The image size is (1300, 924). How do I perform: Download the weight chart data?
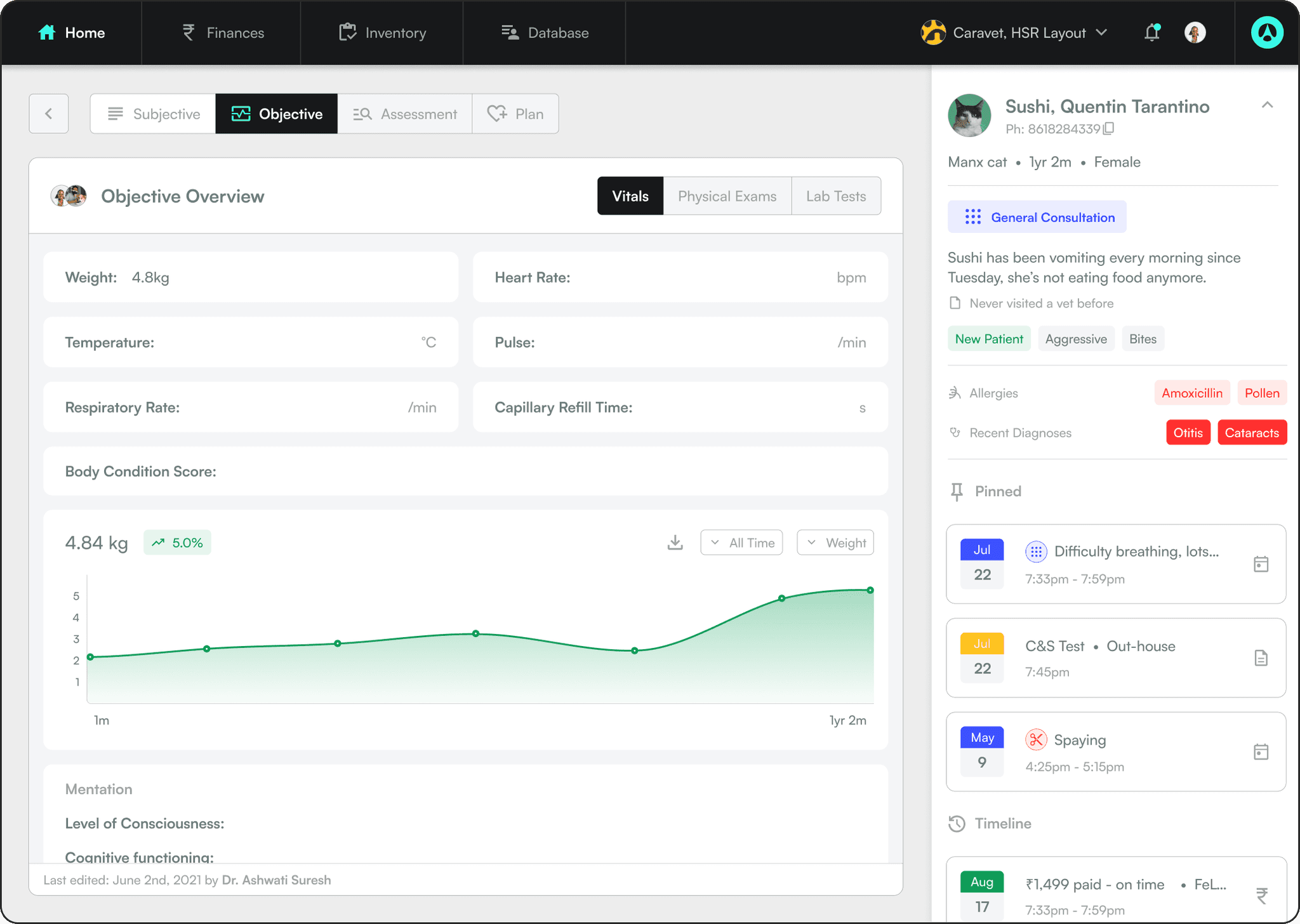click(675, 543)
